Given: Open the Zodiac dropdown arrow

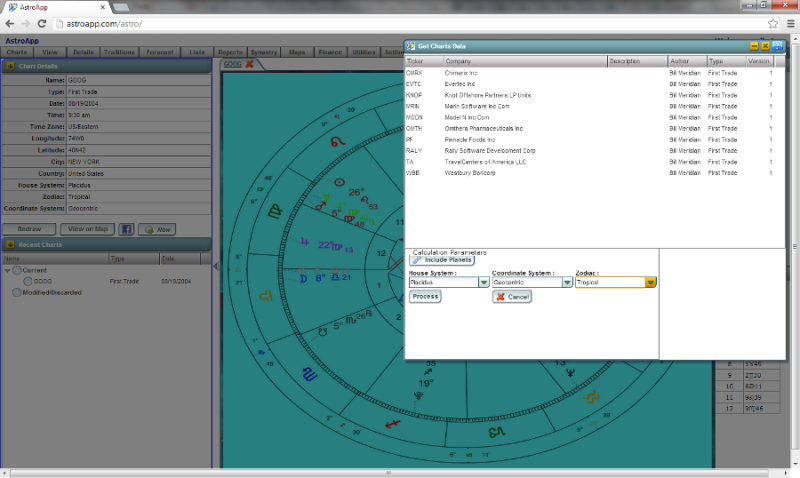Looking at the screenshot, I should [x=650, y=282].
